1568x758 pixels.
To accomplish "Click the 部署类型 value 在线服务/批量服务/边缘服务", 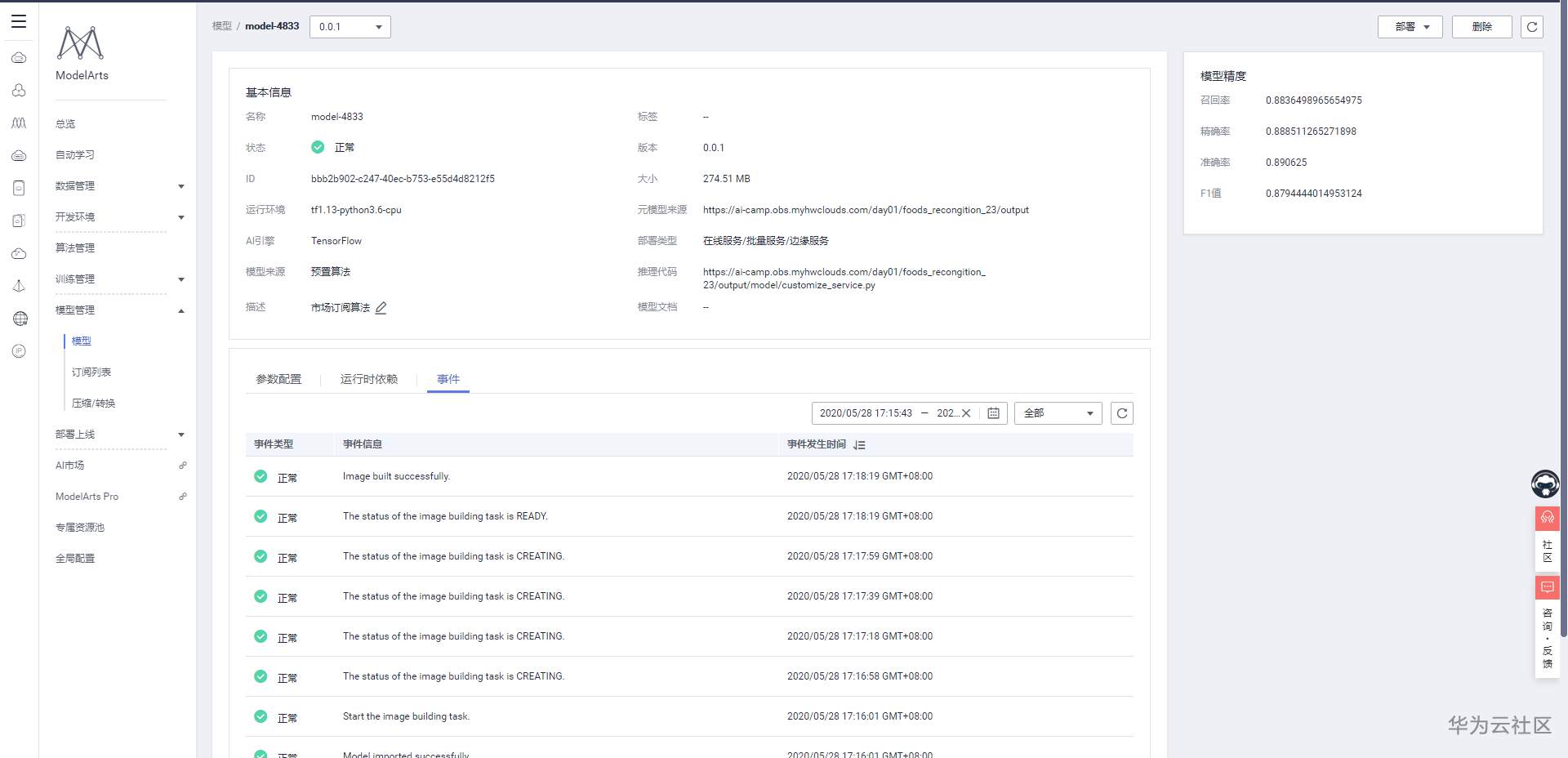I will pyautogui.click(x=766, y=241).
